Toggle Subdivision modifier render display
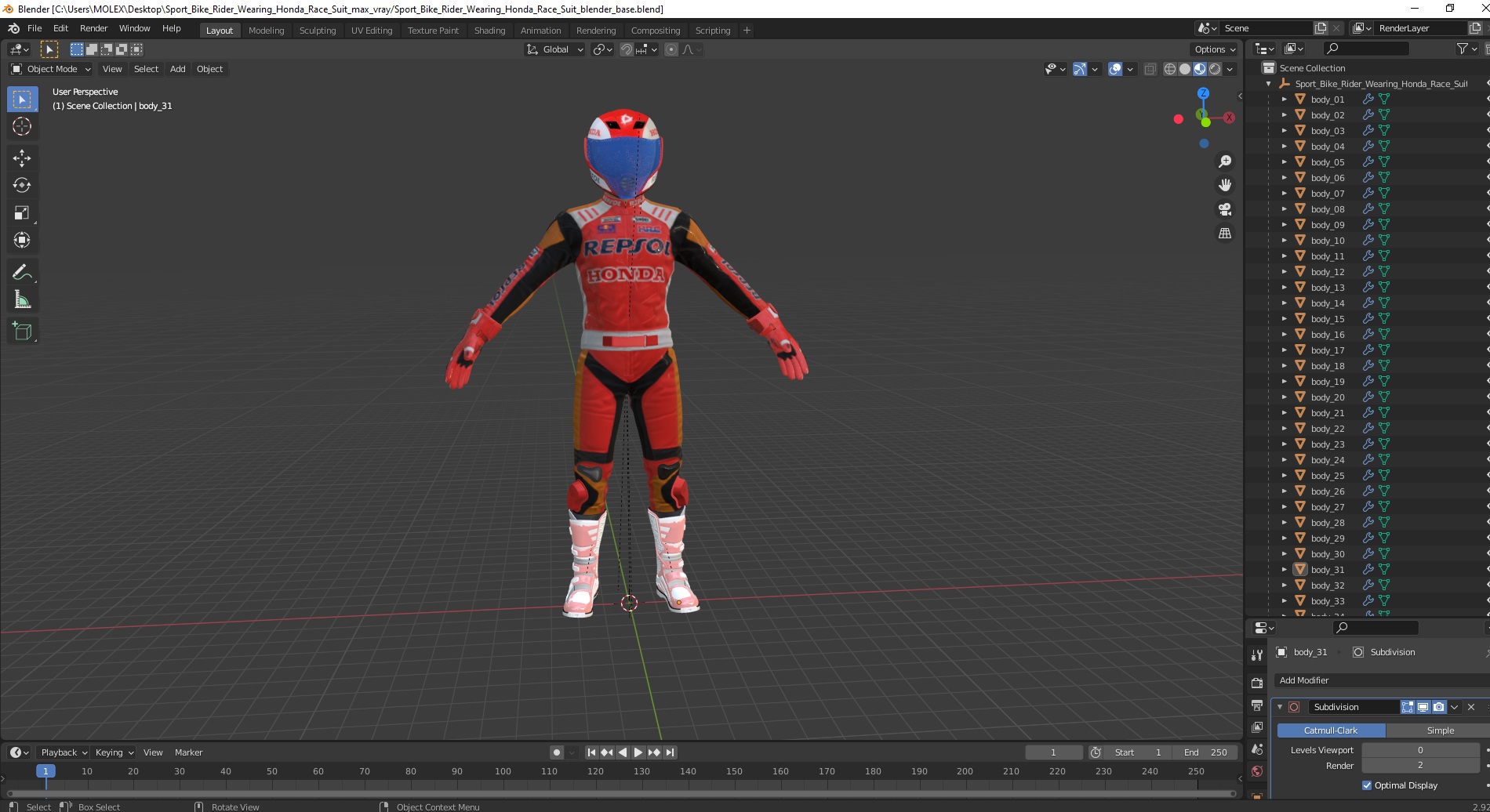This screenshot has width=1490, height=812. (1439, 707)
